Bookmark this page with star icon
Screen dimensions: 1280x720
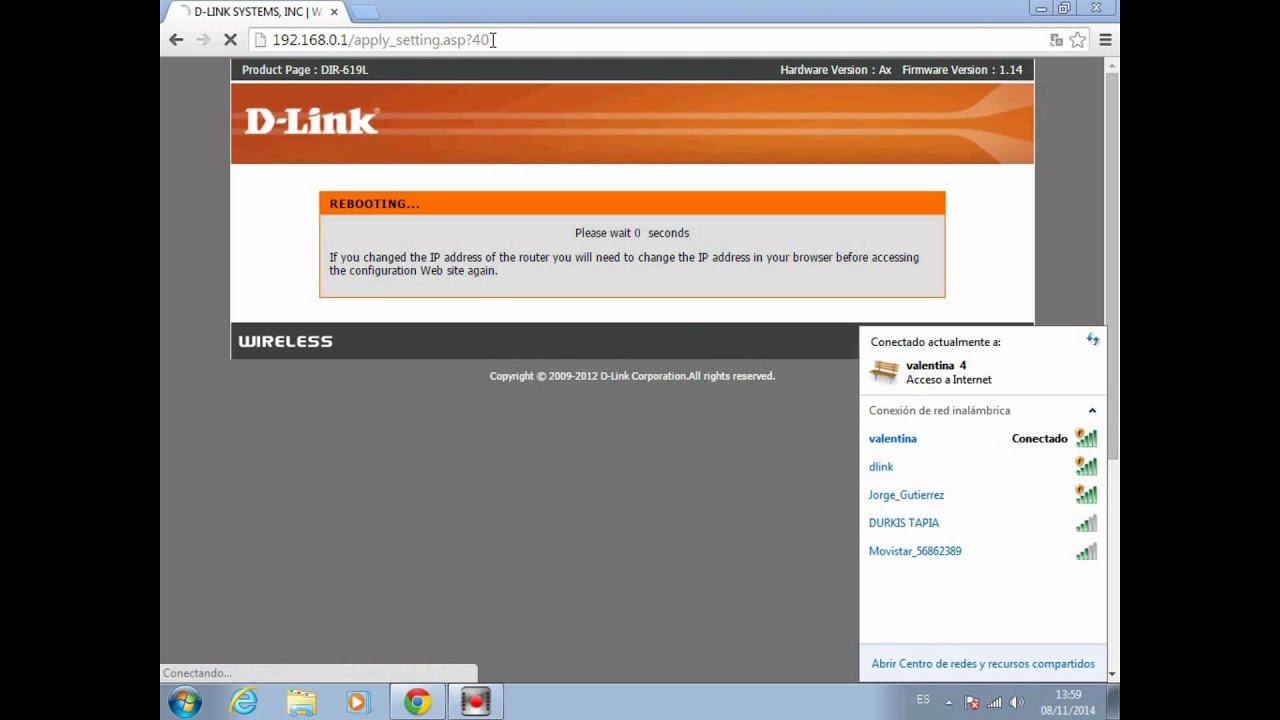[x=1078, y=40]
